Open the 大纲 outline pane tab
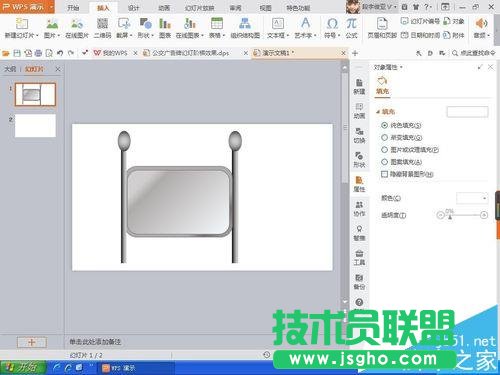500x375 pixels. 10,69
